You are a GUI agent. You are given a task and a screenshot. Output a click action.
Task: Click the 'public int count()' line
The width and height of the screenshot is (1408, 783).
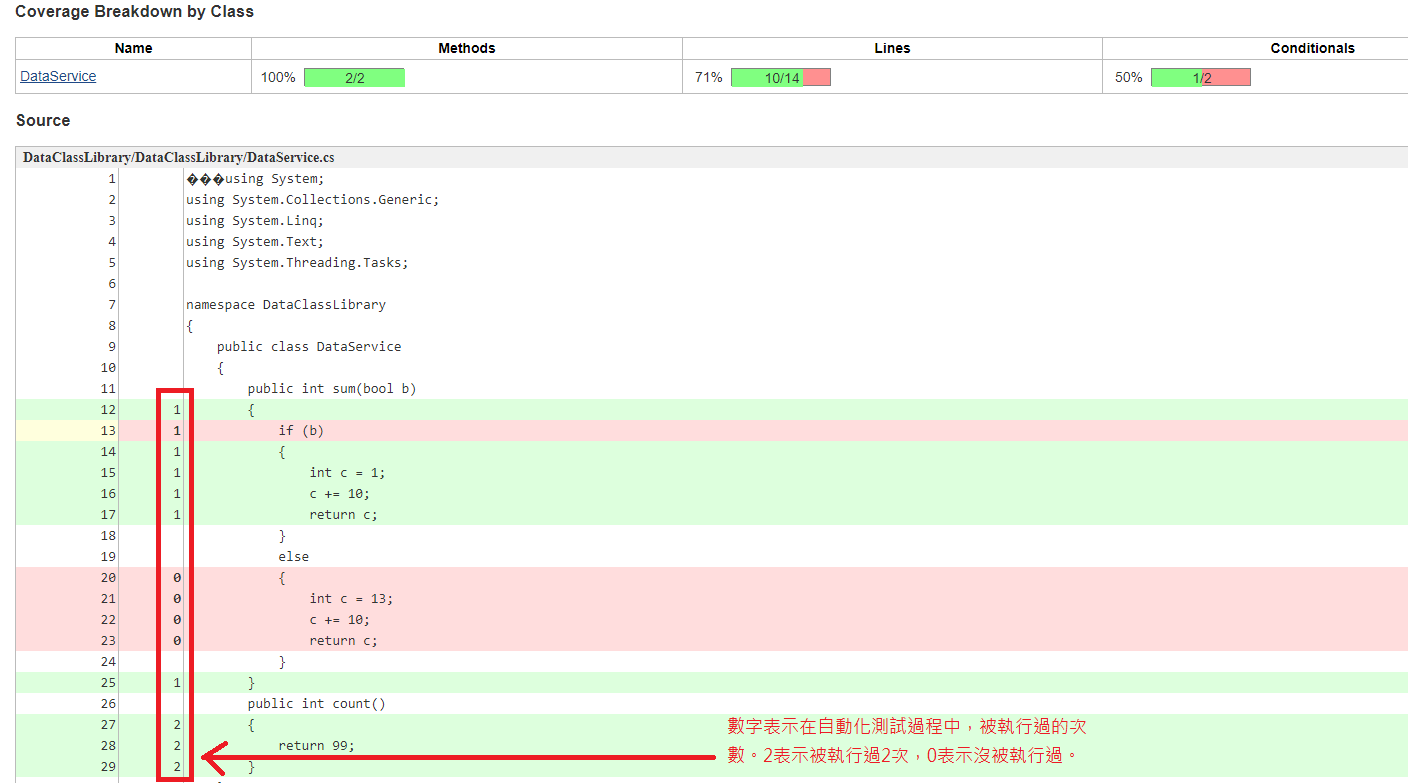(316, 704)
